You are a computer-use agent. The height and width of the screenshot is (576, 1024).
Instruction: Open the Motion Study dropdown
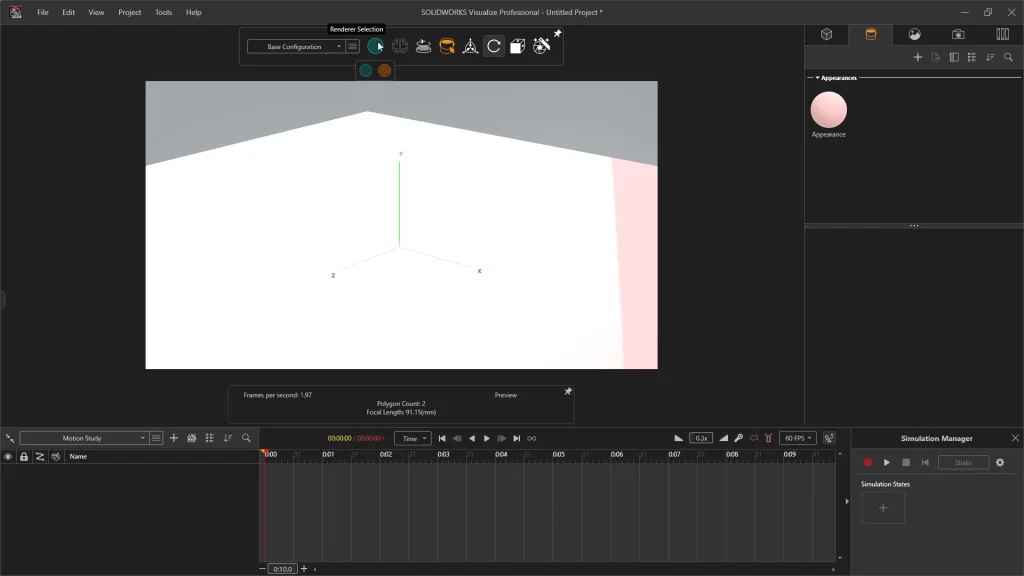click(x=84, y=438)
